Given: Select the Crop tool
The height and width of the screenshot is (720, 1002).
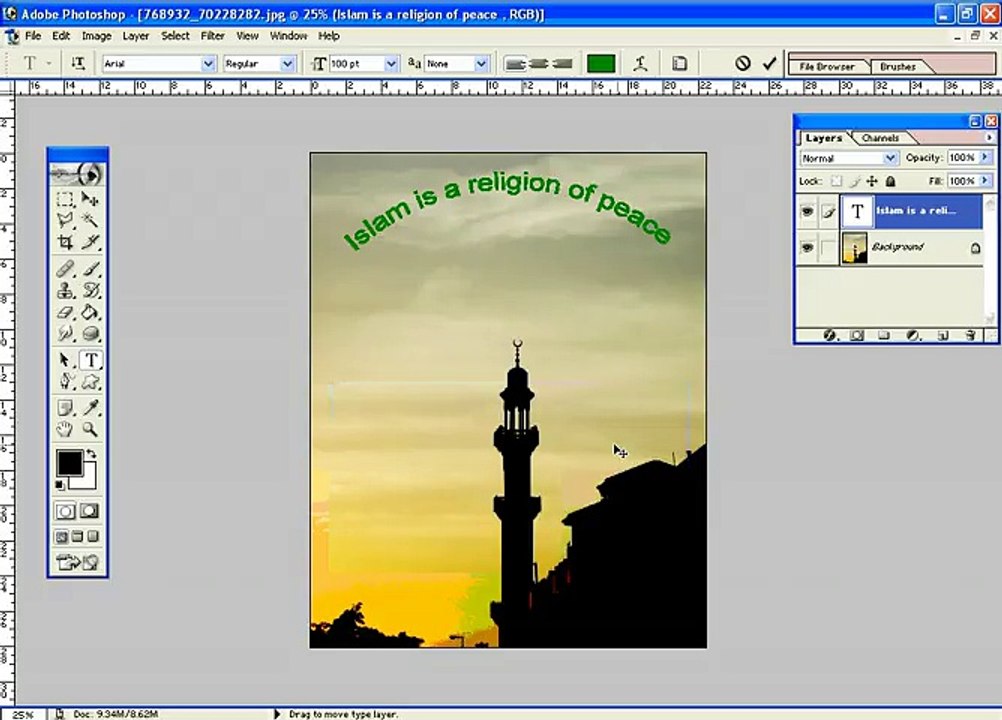Looking at the screenshot, I should 65,241.
